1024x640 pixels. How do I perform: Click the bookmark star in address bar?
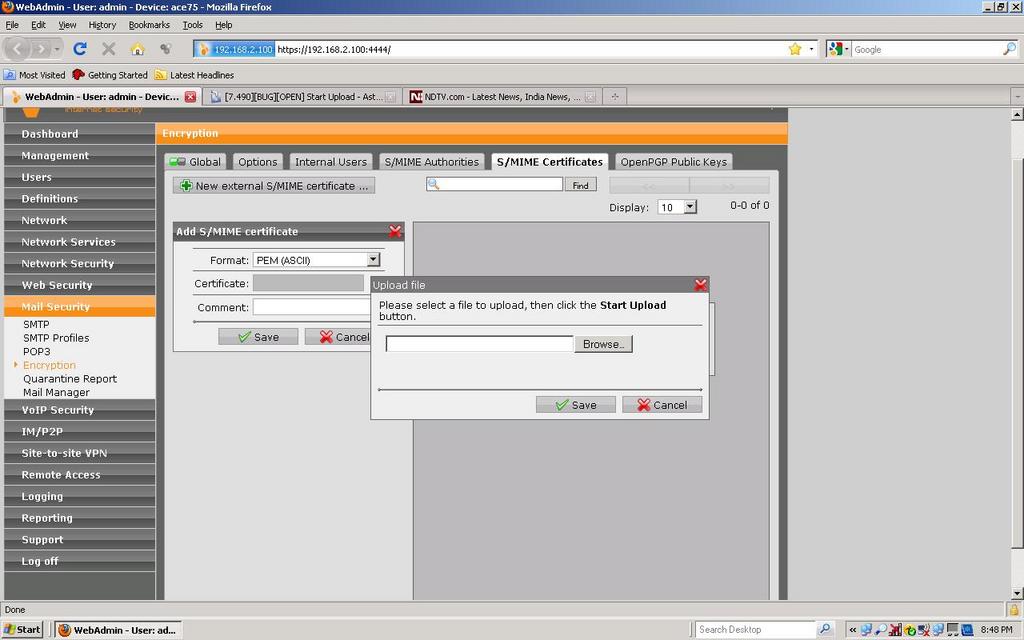pos(795,49)
